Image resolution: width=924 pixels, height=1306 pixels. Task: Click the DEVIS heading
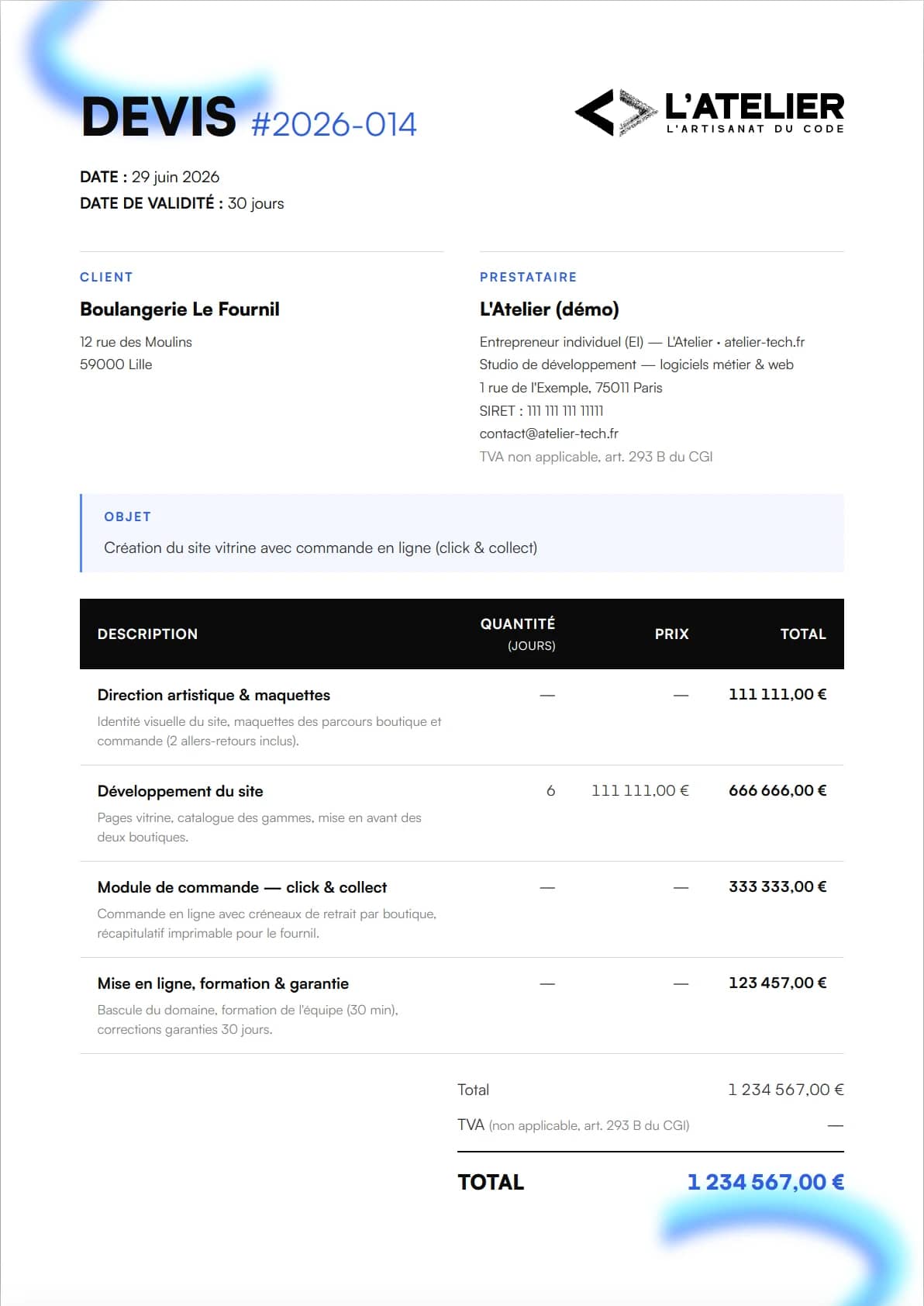(x=159, y=117)
